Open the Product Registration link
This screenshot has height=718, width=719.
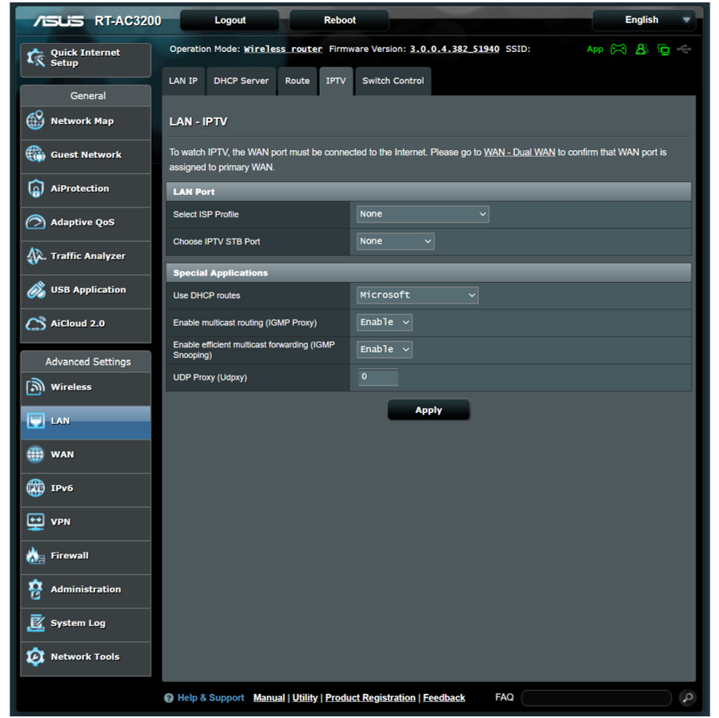pyautogui.click(x=370, y=698)
